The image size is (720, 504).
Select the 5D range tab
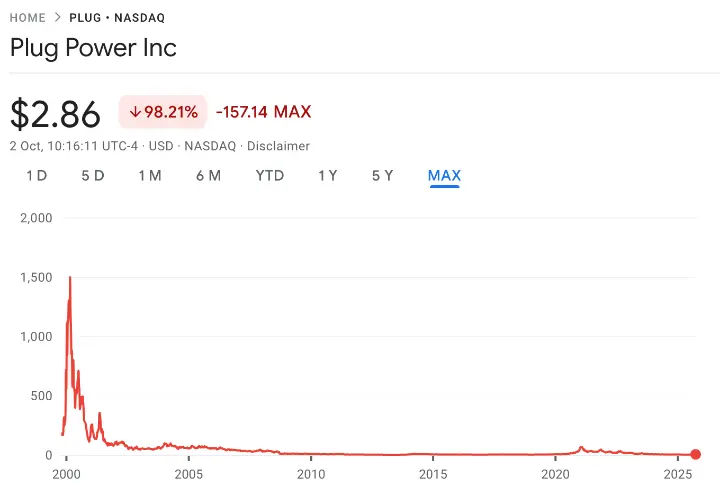click(93, 176)
